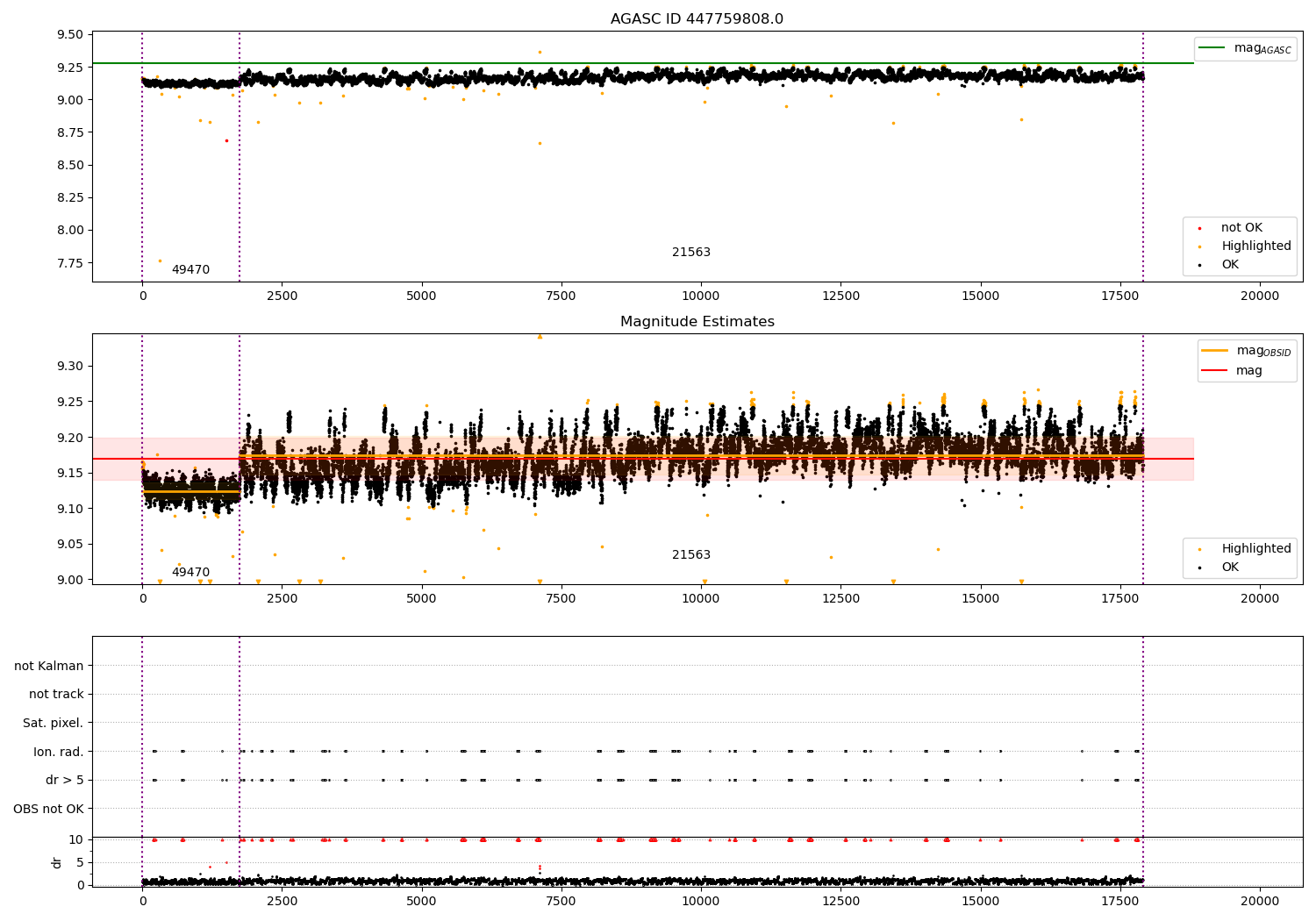Click the '8.50' y-axis tick of top plot

click(x=70, y=165)
